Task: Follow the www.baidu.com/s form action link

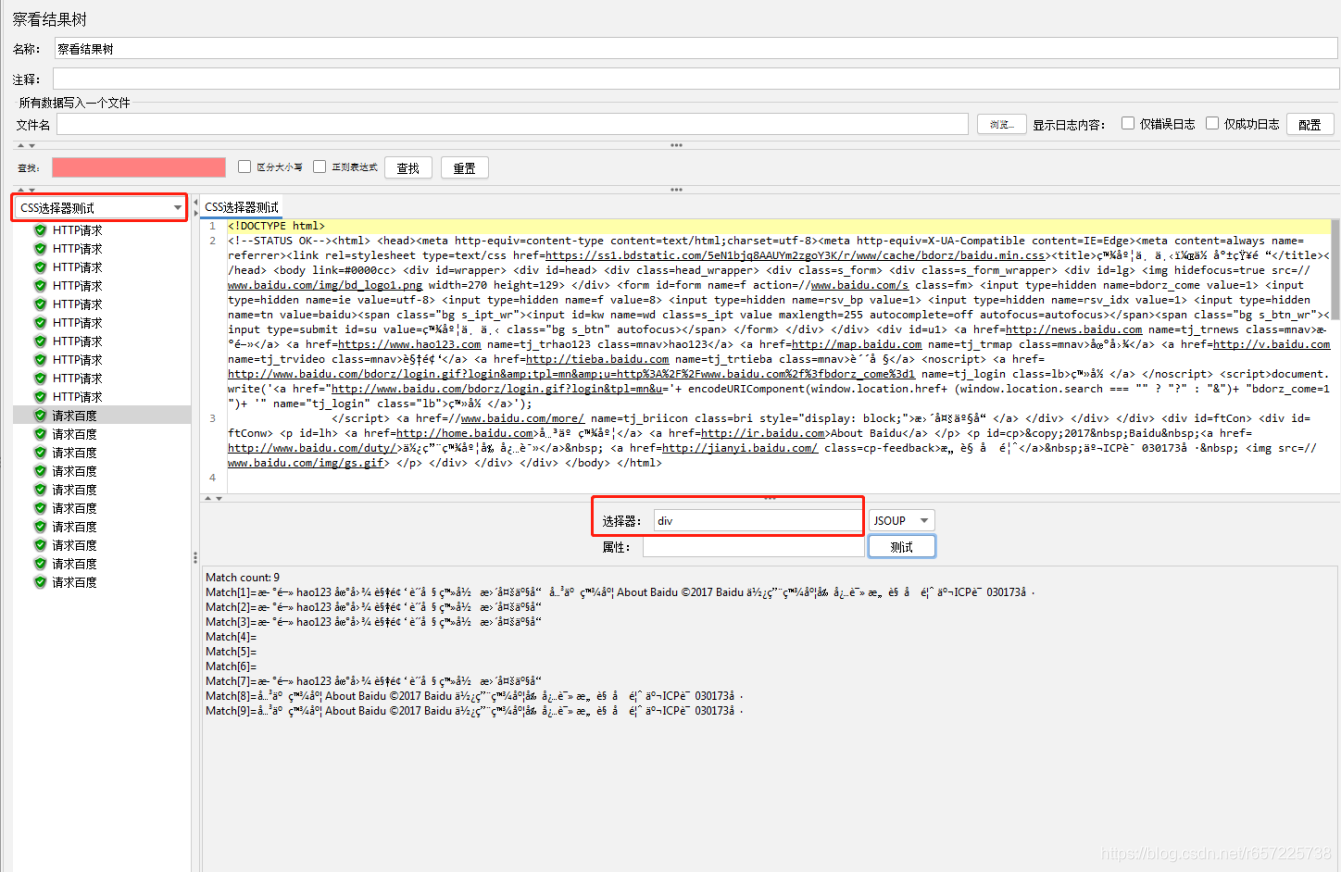Action: 859,285
